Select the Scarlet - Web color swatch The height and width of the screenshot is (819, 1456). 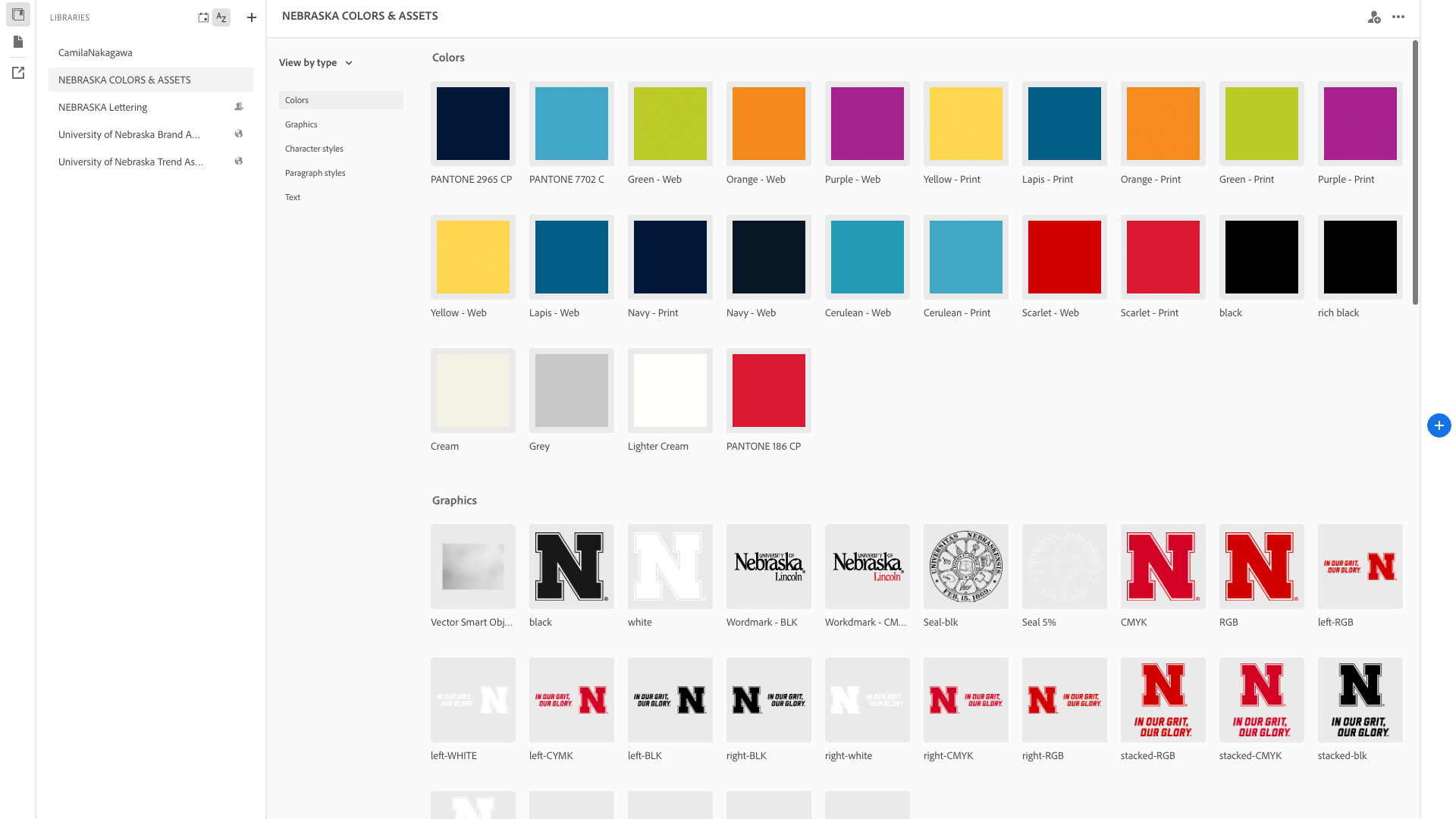point(1064,257)
